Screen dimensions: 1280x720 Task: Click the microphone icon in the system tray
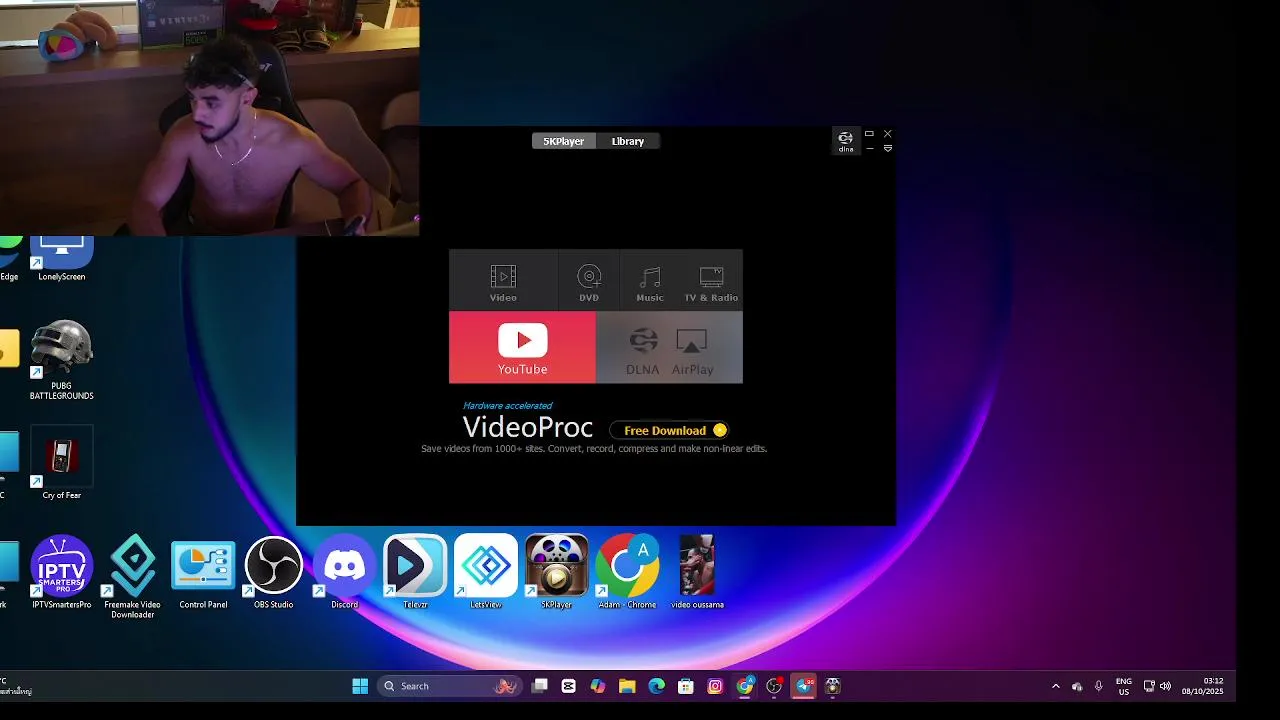coord(1099,686)
